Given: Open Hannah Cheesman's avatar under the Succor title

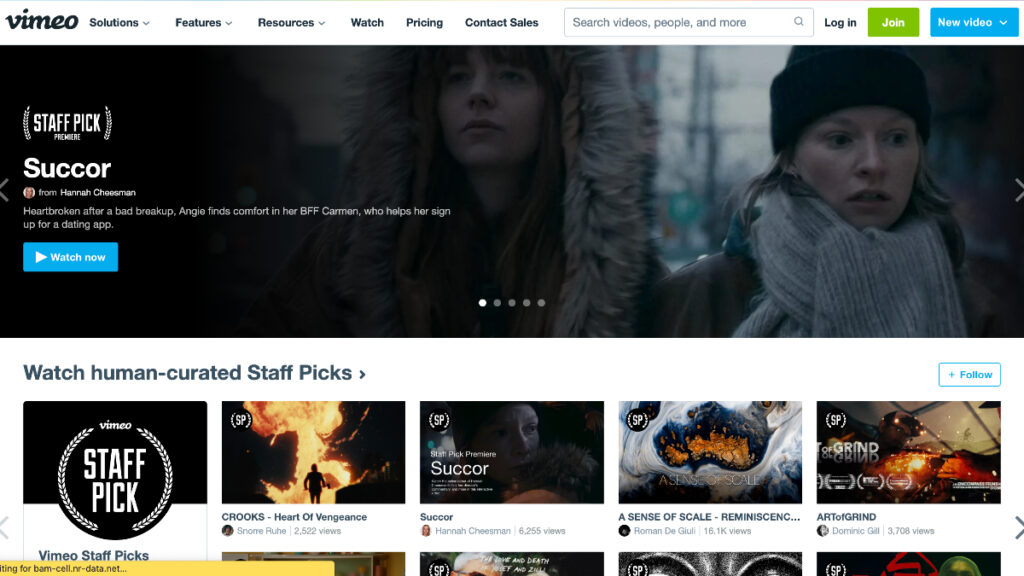Looking at the screenshot, I should point(31,192).
